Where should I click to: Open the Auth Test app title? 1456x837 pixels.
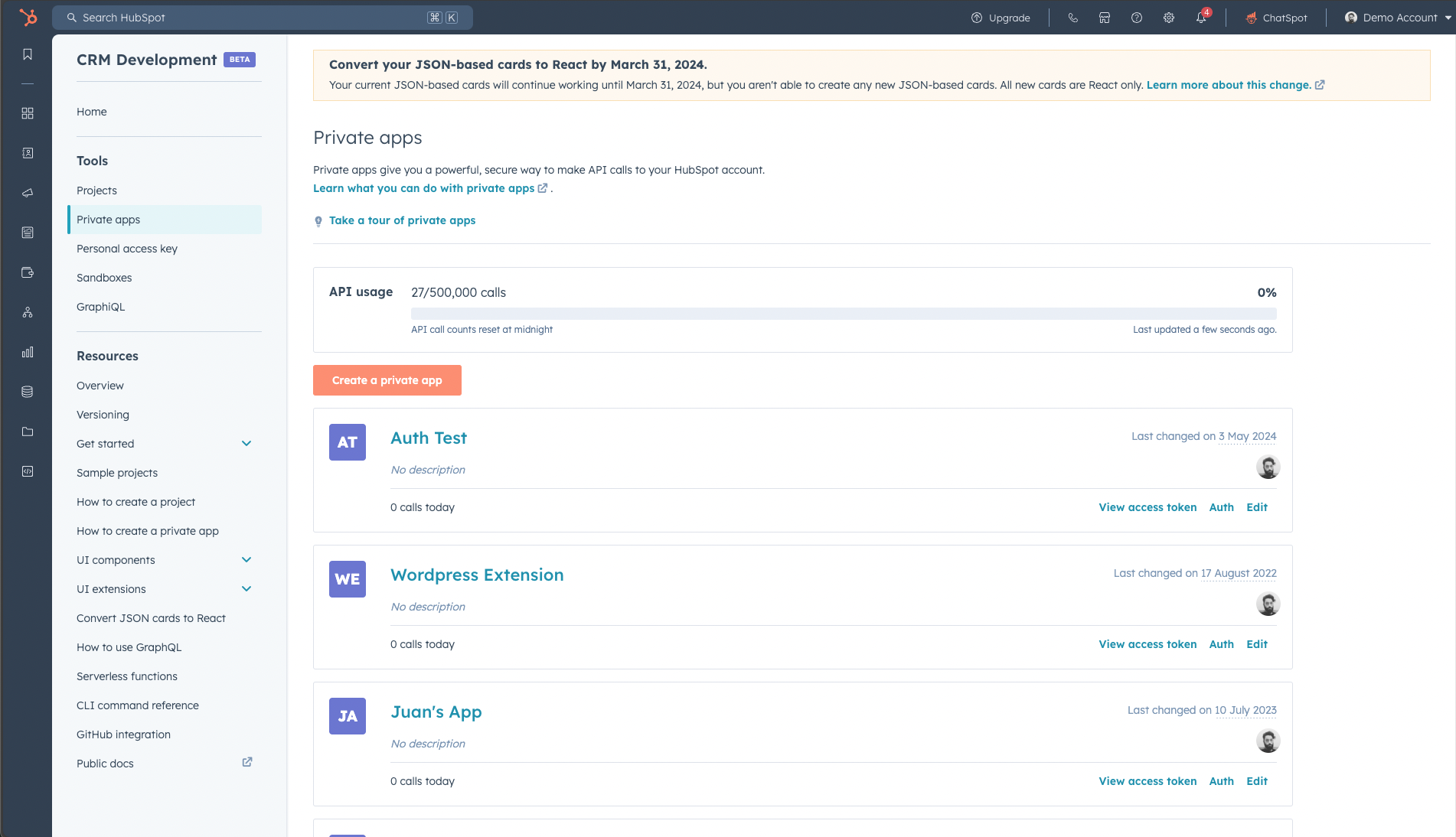(429, 438)
